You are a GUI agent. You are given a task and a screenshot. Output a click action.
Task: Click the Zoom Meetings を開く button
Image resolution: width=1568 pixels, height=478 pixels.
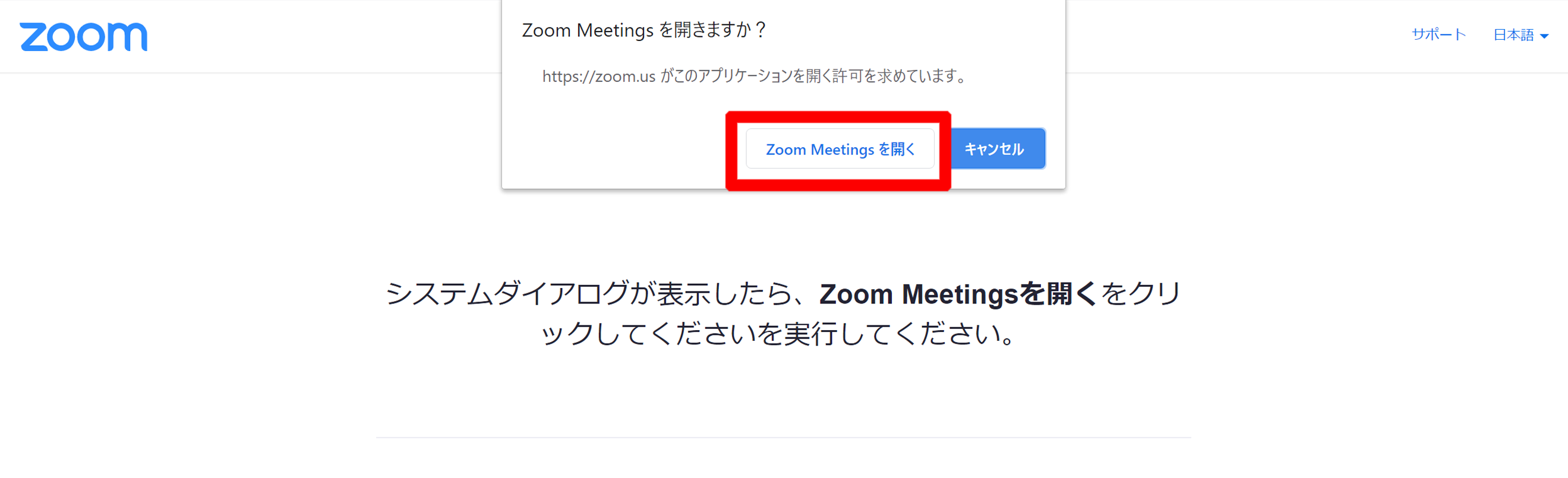(x=840, y=149)
